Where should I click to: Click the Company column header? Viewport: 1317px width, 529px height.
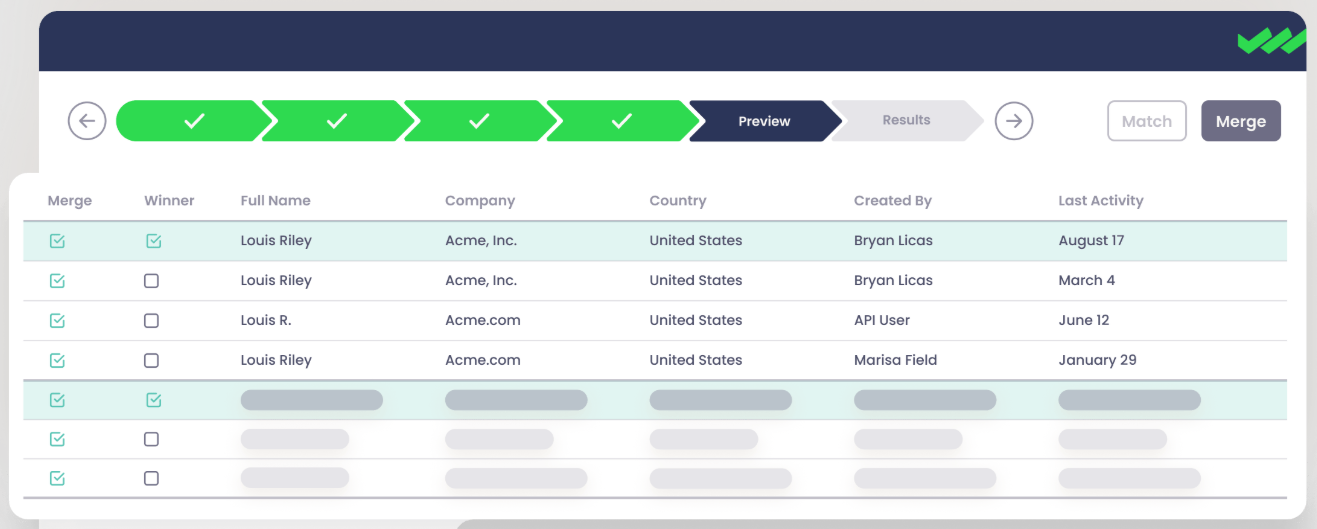480,200
